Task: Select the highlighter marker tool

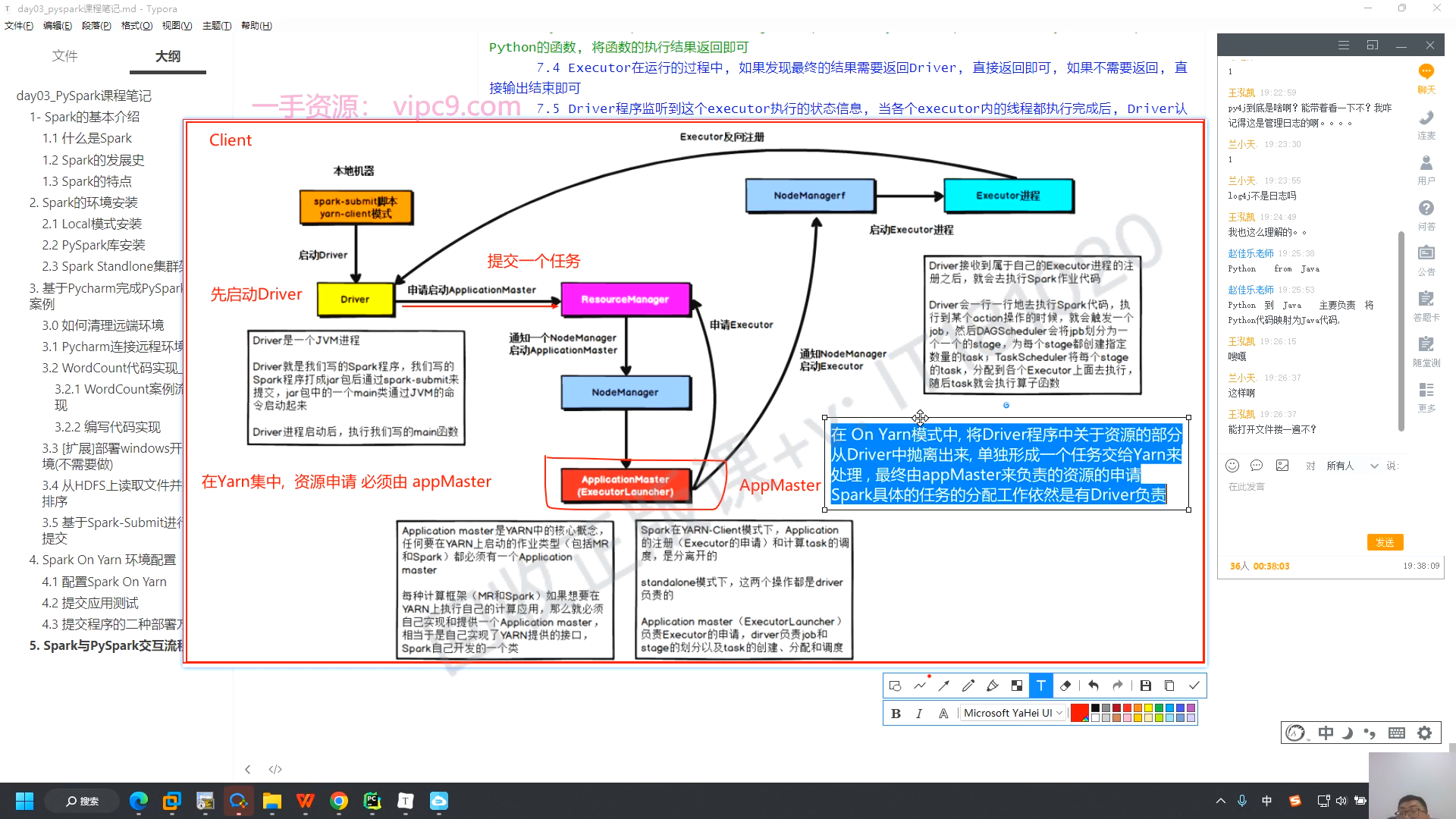Action: pyautogui.click(x=993, y=686)
